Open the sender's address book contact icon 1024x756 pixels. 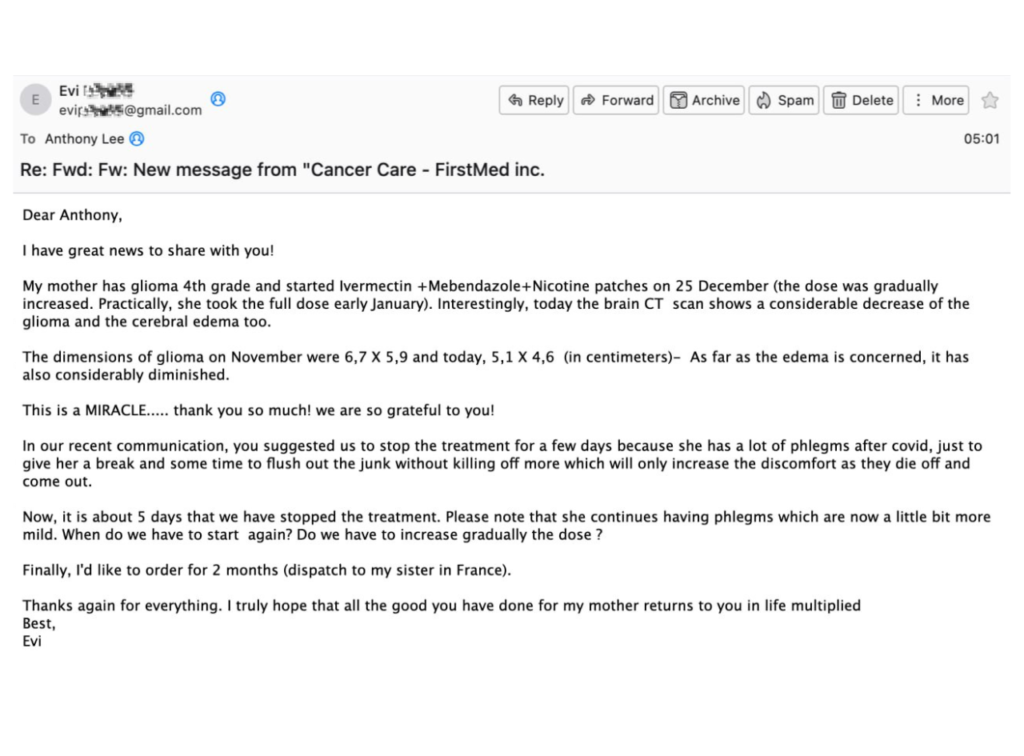(218, 99)
